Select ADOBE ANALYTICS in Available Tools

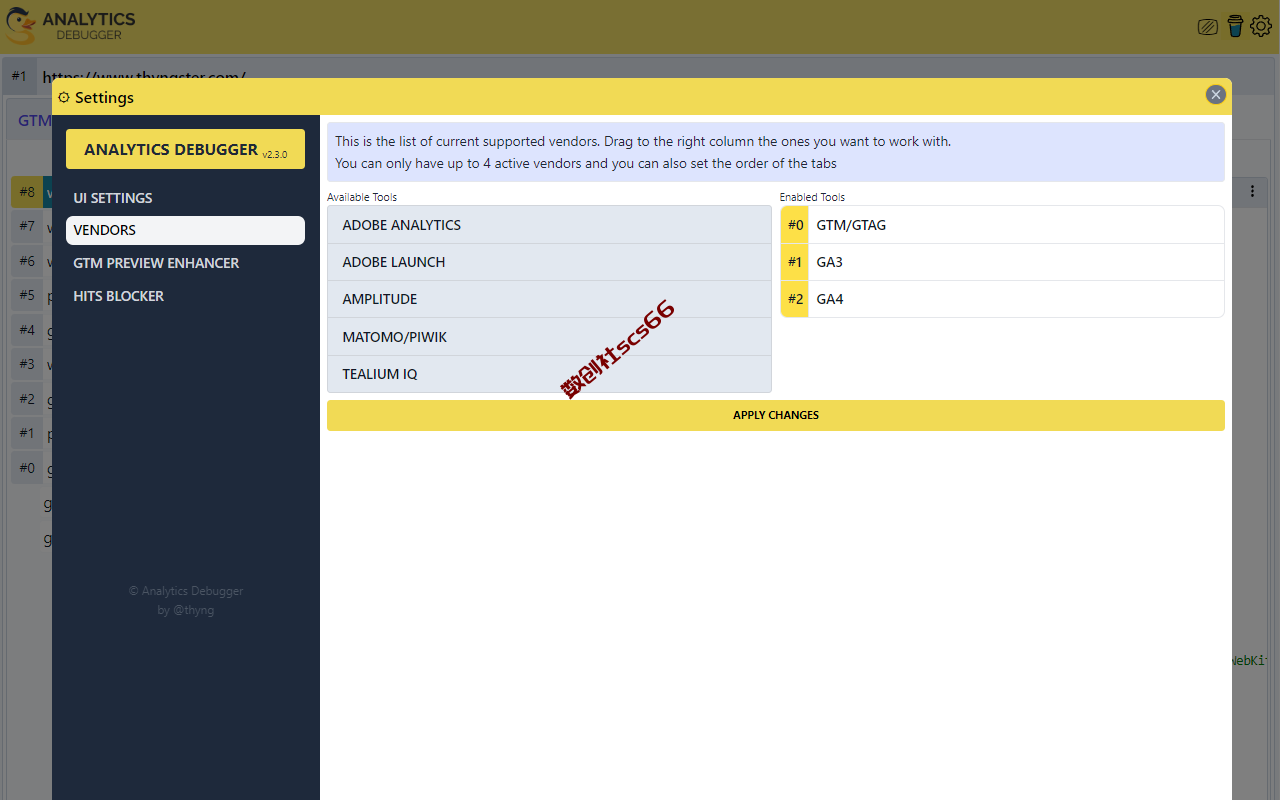(549, 225)
